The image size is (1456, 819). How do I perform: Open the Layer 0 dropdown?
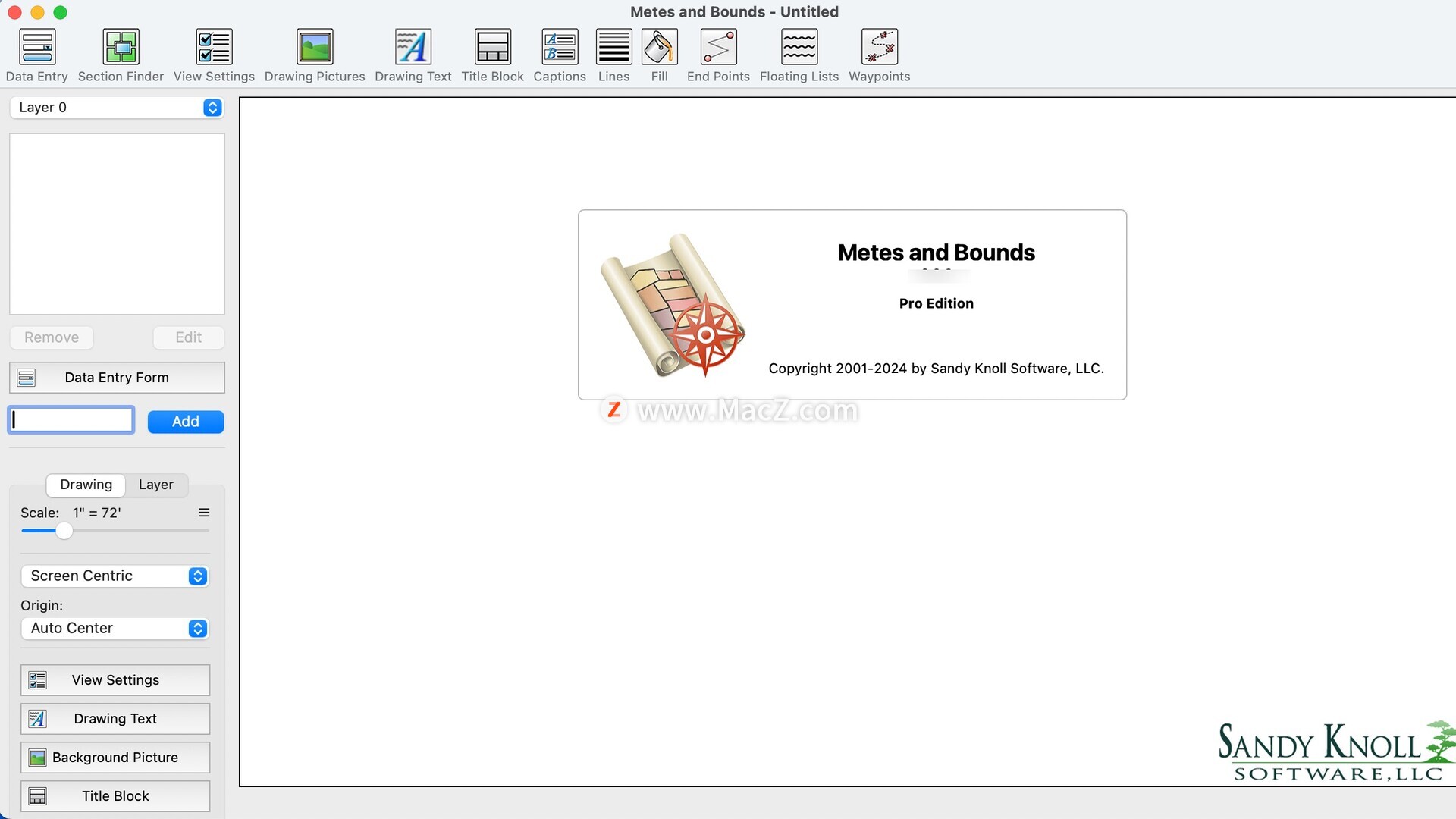click(117, 108)
